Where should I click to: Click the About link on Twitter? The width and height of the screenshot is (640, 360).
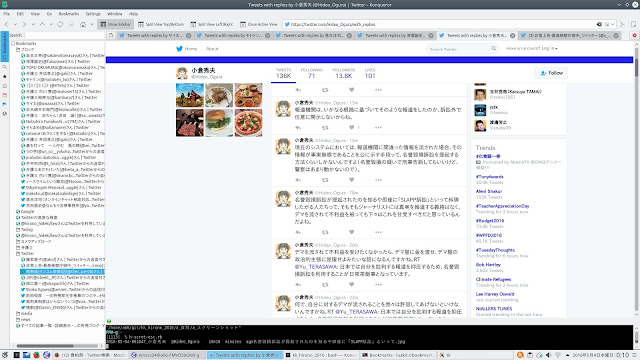(x=212, y=49)
